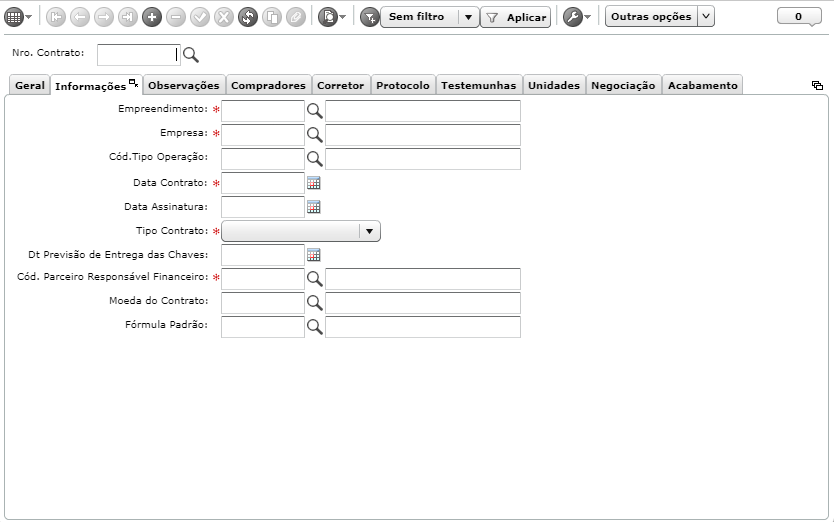Open the Tipo Contrato combo box

coord(301,231)
